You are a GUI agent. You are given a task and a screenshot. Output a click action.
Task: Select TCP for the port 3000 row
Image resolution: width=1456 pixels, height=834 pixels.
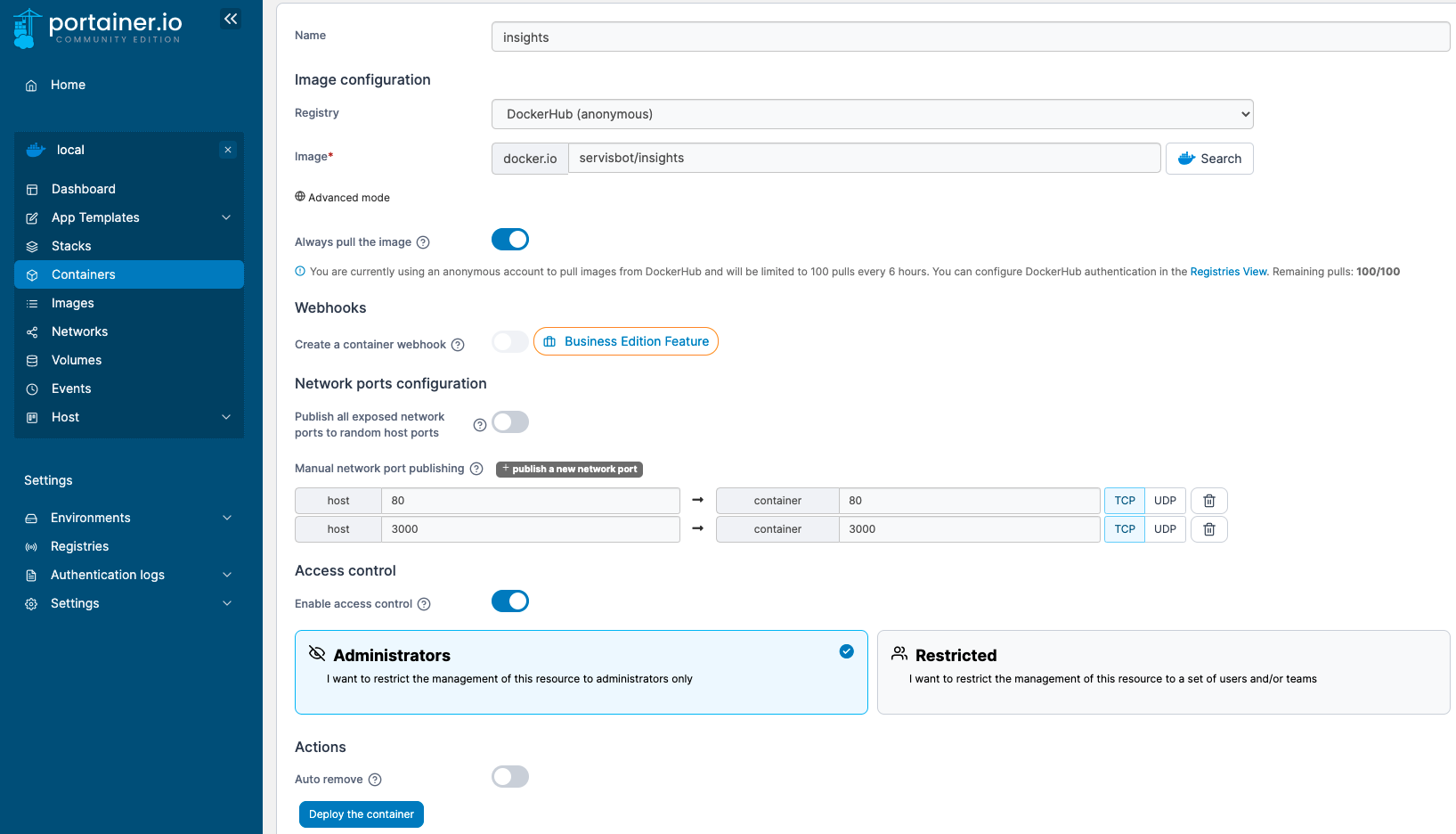coord(1125,529)
